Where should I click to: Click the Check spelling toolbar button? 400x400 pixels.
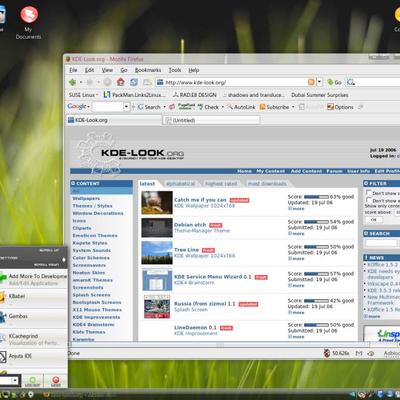coord(208,107)
